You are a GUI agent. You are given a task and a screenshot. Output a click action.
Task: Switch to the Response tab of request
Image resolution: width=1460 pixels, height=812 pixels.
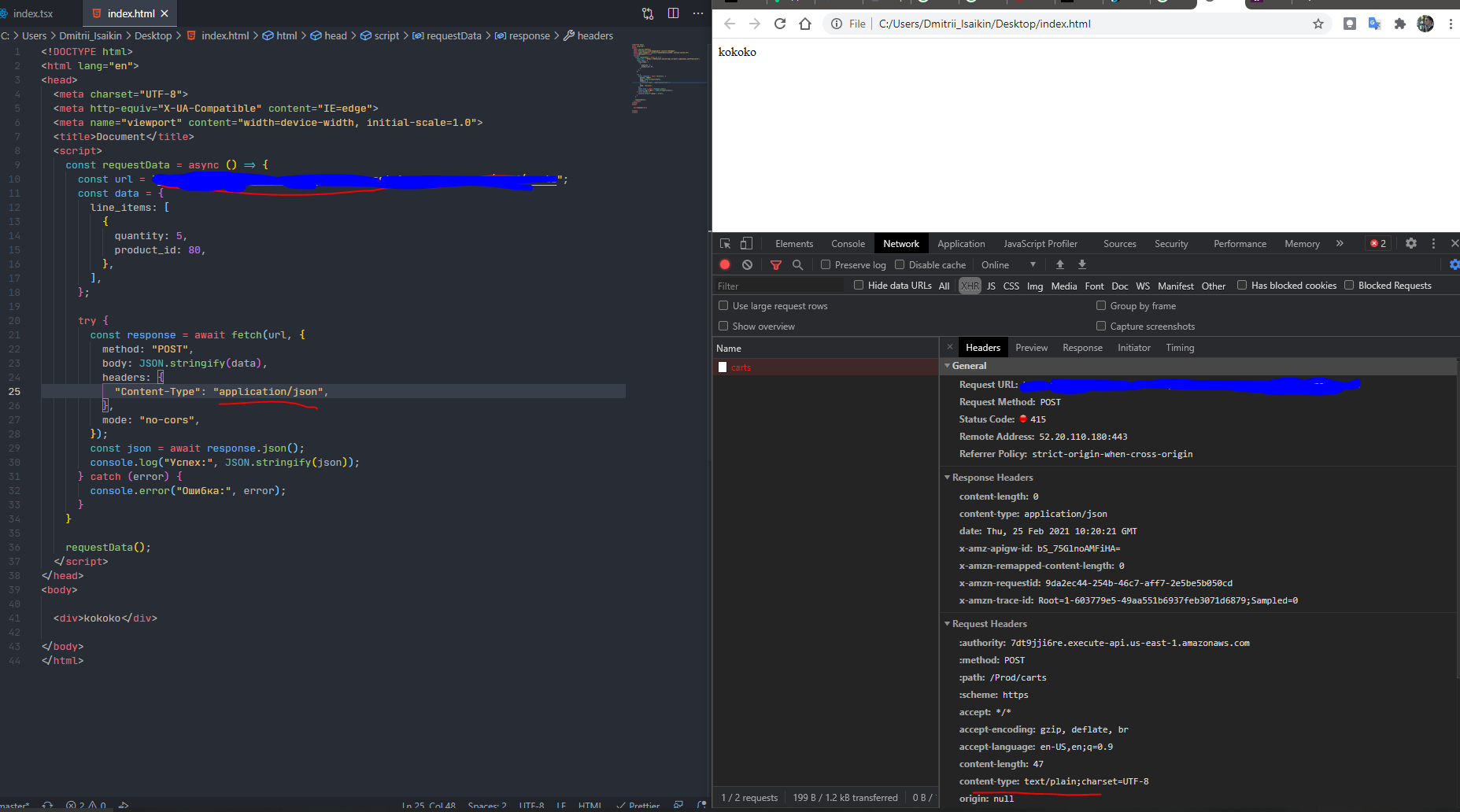tap(1082, 348)
